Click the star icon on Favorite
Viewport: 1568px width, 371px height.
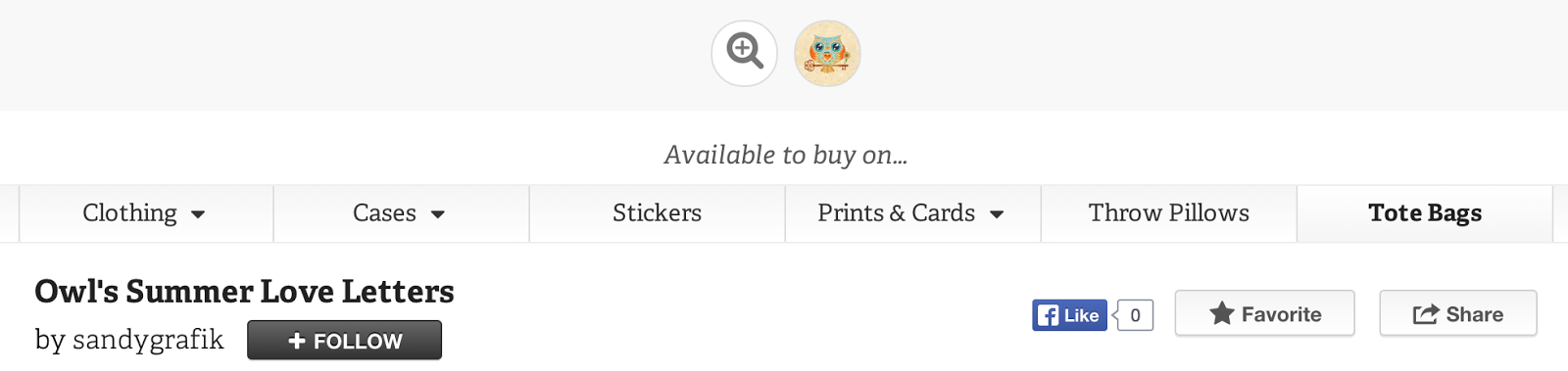point(1221,313)
